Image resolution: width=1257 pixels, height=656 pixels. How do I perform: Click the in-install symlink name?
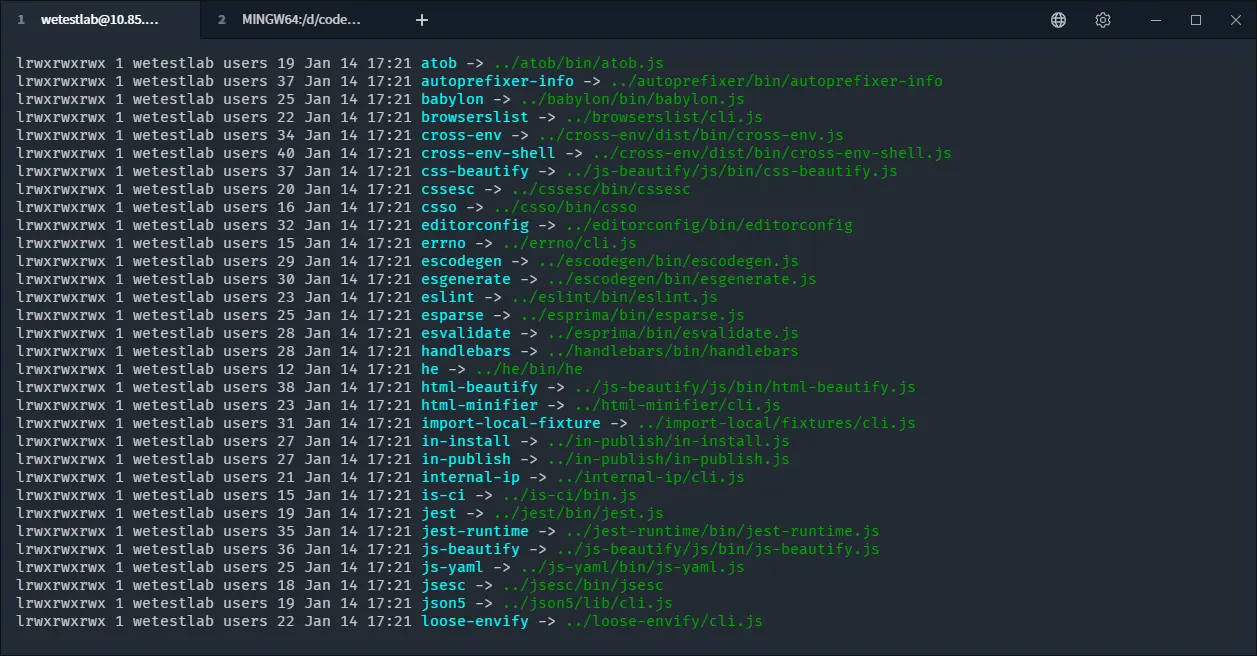[x=466, y=441]
